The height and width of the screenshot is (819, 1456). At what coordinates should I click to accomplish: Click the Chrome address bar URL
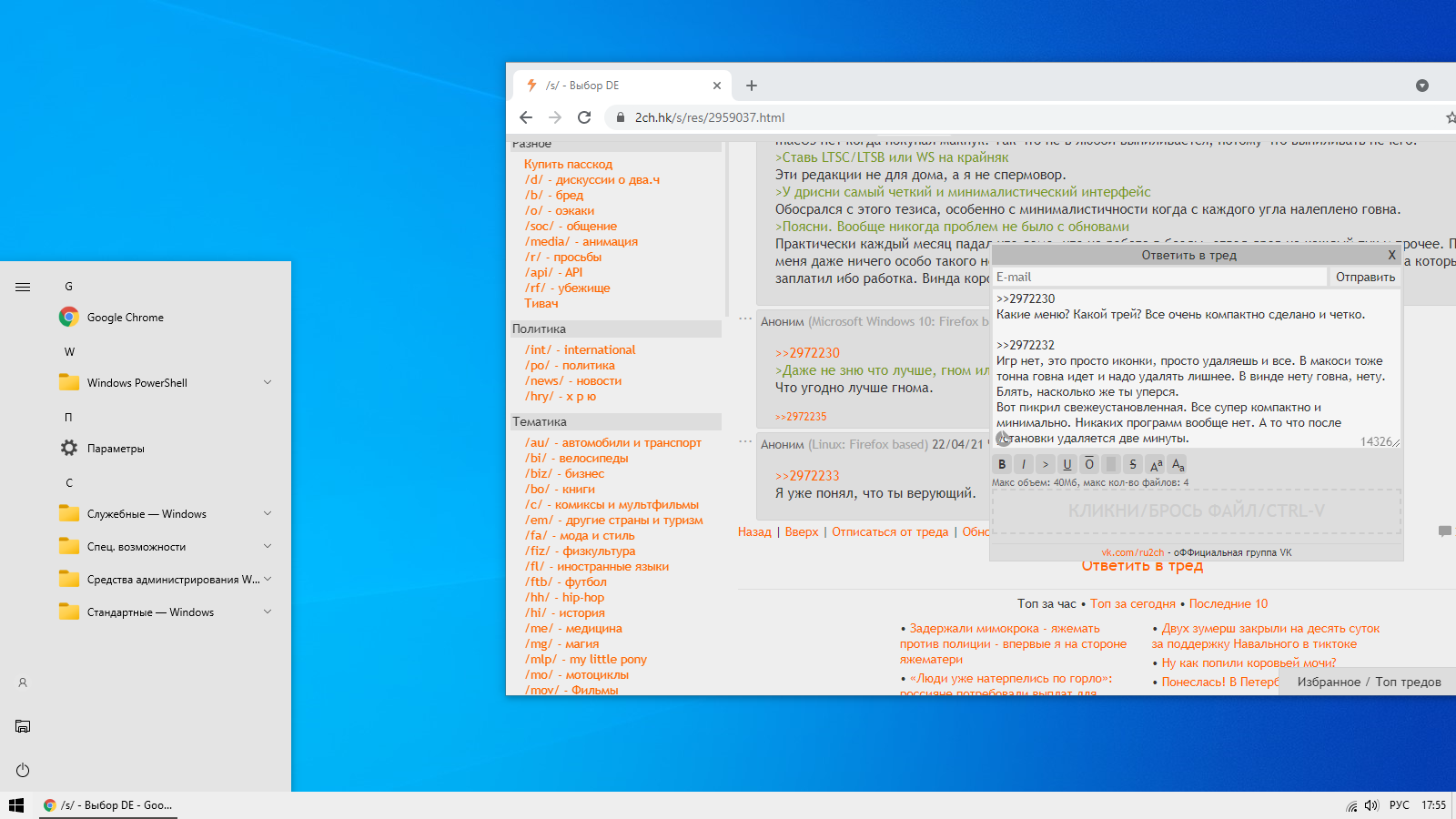(x=710, y=117)
